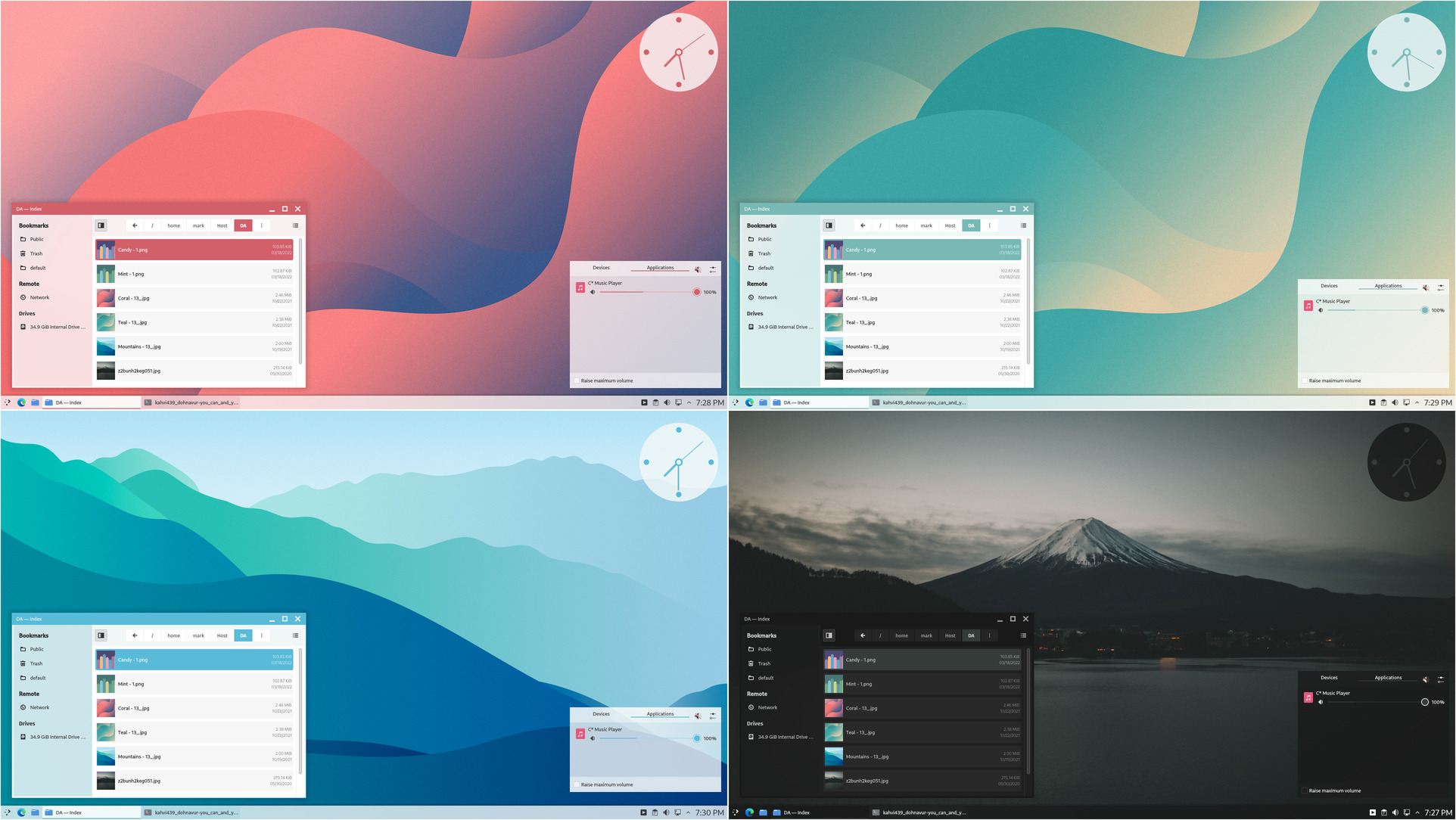This screenshot has height=820, width=1456.
Task: Adjust Music Player volume slider in teal panel
Action: coord(1377,310)
